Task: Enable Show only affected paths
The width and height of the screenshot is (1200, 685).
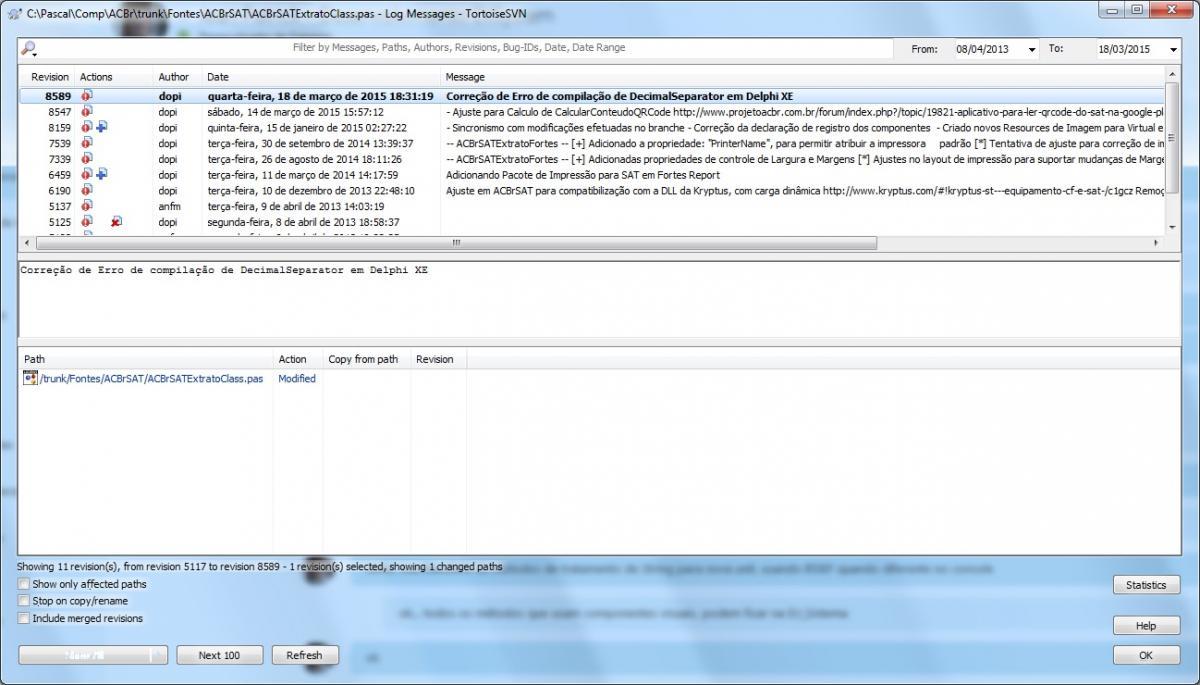Action: 23,584
